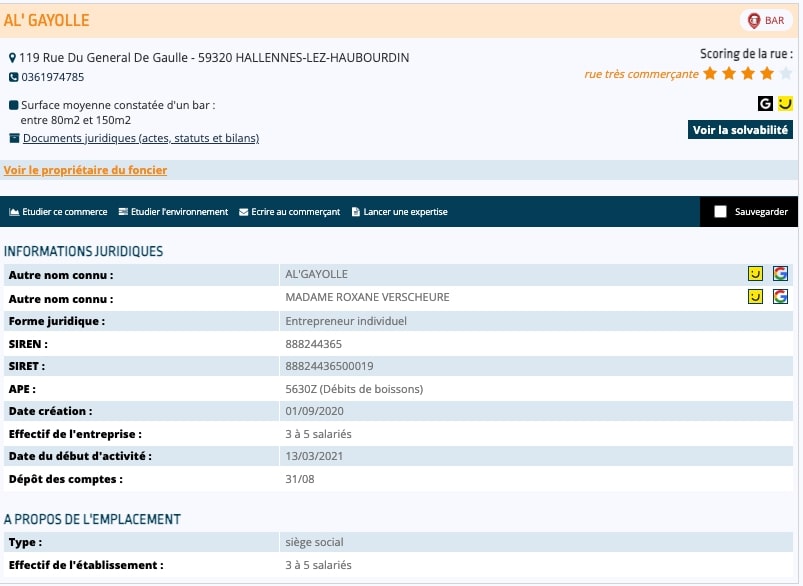Image resolution: width=803 pixels, height=586 pixels.
Task: Click the Google icon in the AL'GAYOLLE row
Action: point(780,273)
